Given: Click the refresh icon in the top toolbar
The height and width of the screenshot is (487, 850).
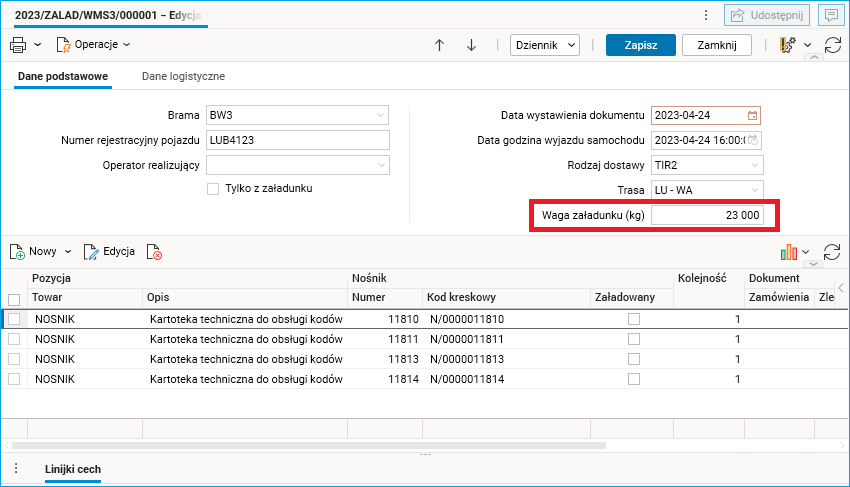Looking at the screenshot, I should click(x=832, y=45).
